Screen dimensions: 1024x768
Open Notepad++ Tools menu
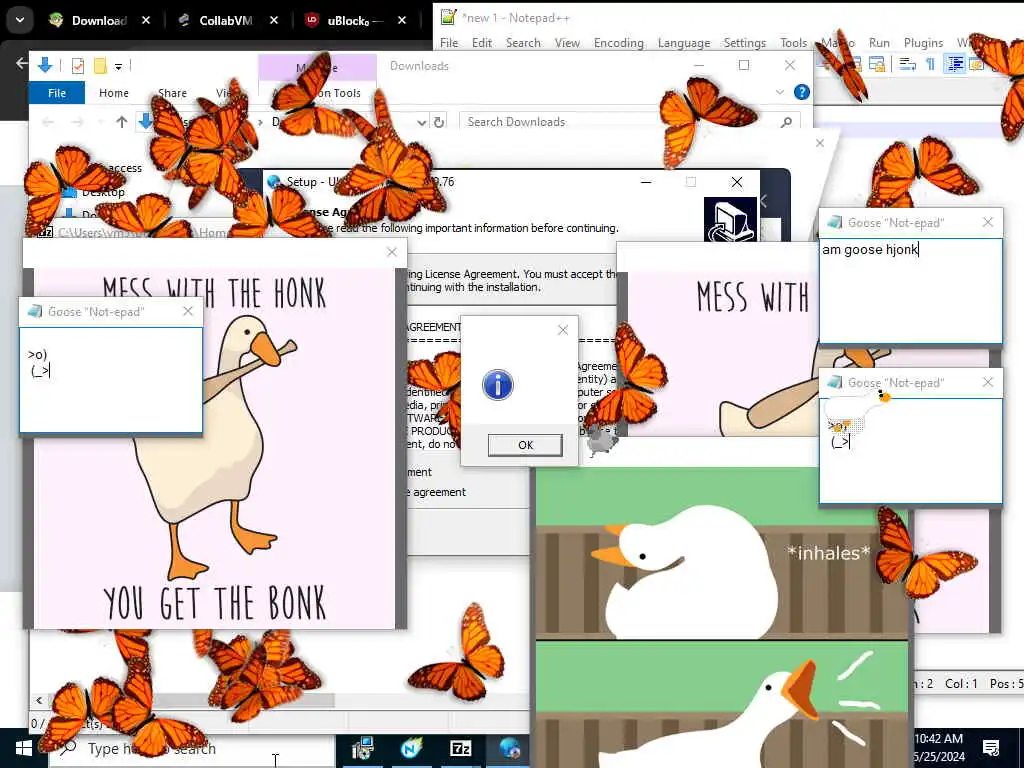(x=793, y=42)
